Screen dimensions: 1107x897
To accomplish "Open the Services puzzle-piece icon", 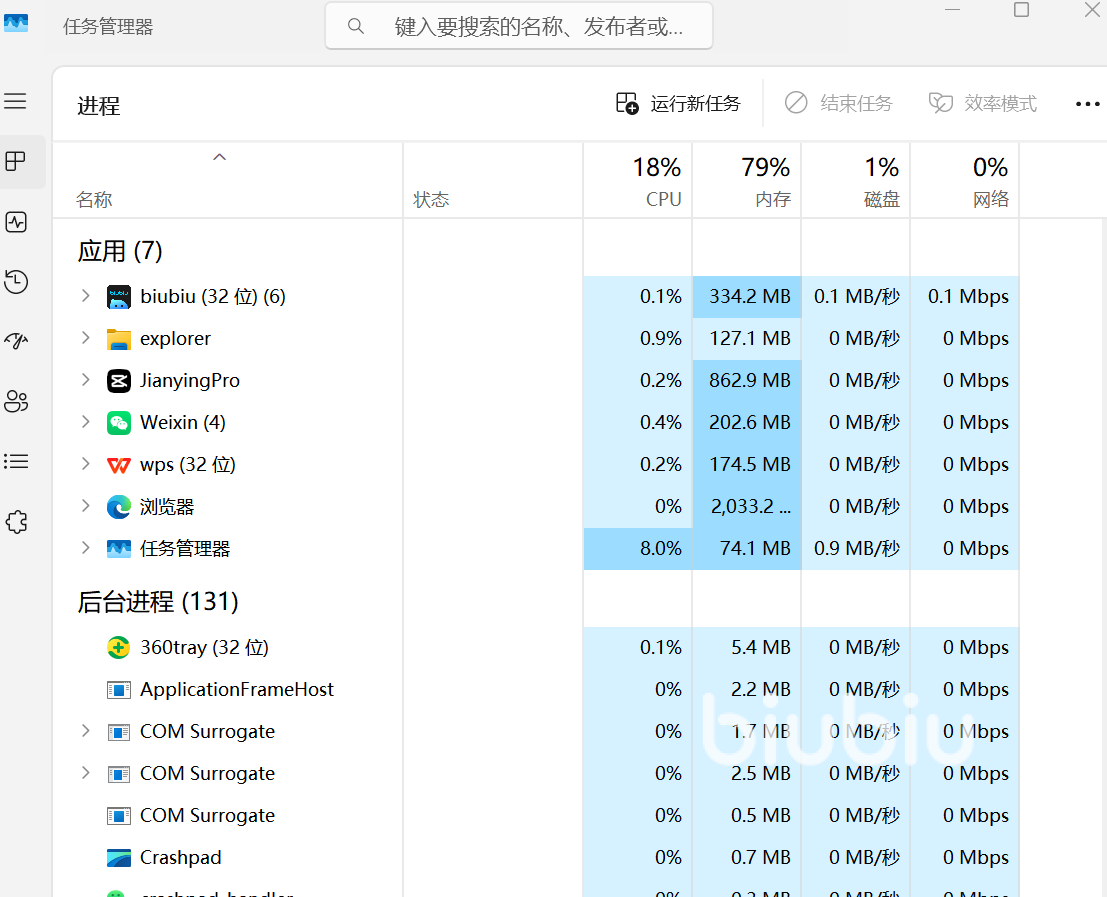I will 16,522.
